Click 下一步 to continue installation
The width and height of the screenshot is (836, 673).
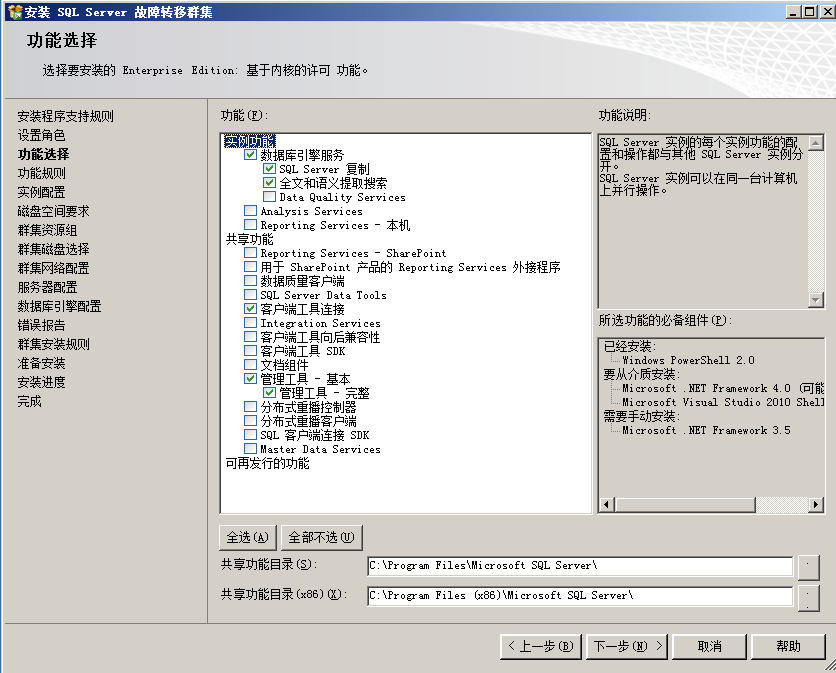[627, 646]
